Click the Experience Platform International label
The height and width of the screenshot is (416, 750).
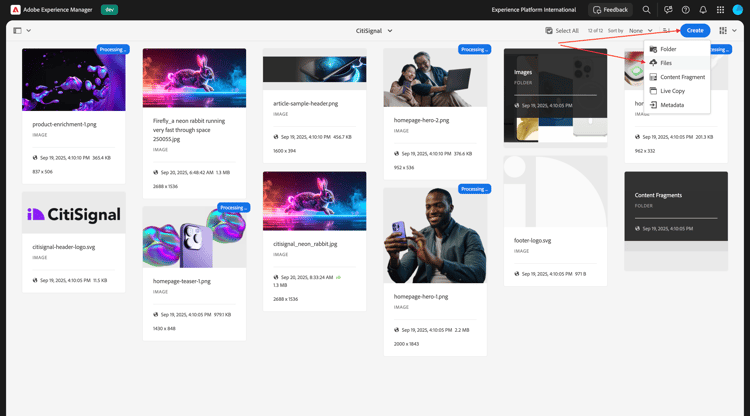pos(534,10)
